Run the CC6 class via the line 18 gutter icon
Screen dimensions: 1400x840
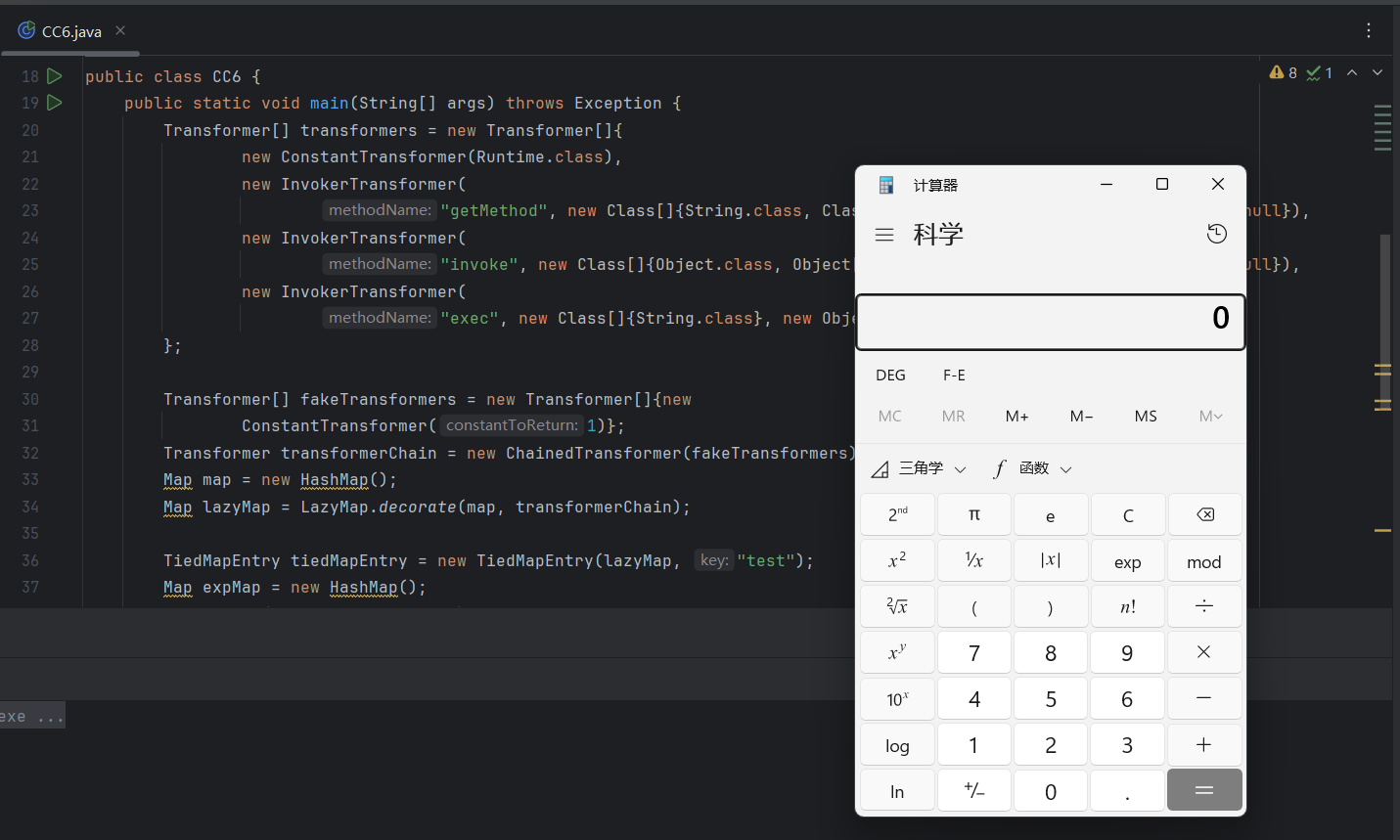coord(55,76)
